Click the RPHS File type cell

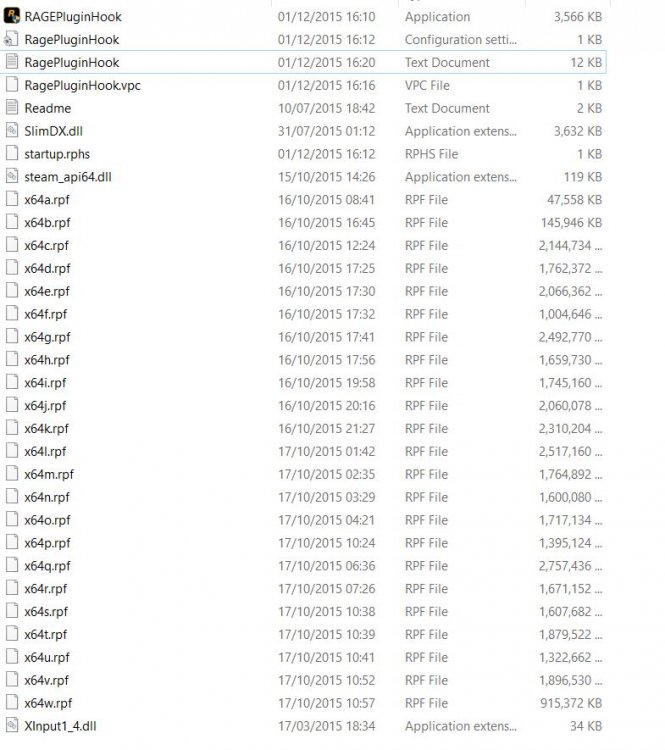point(432,154)
